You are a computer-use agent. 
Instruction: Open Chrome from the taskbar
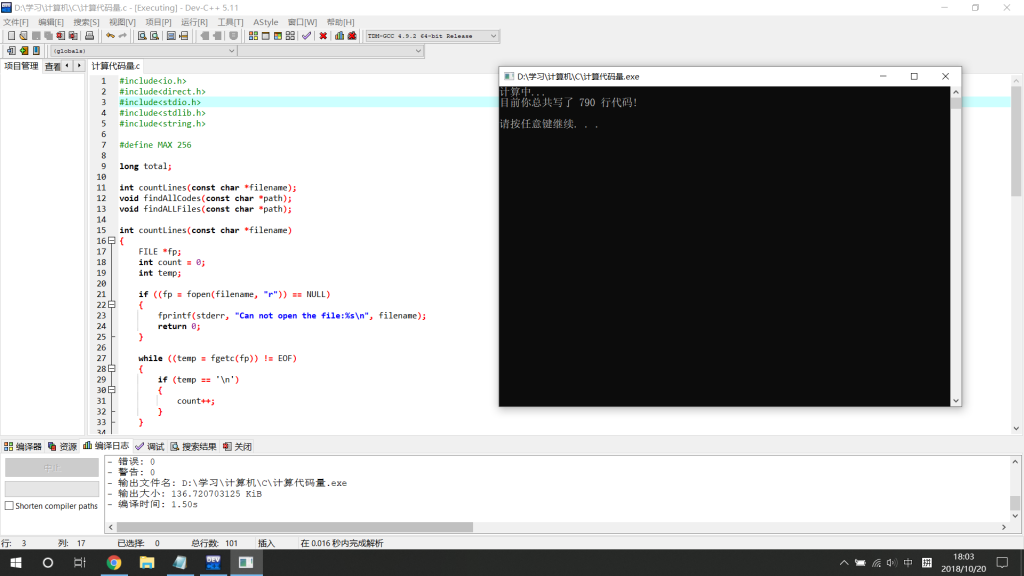114,562
